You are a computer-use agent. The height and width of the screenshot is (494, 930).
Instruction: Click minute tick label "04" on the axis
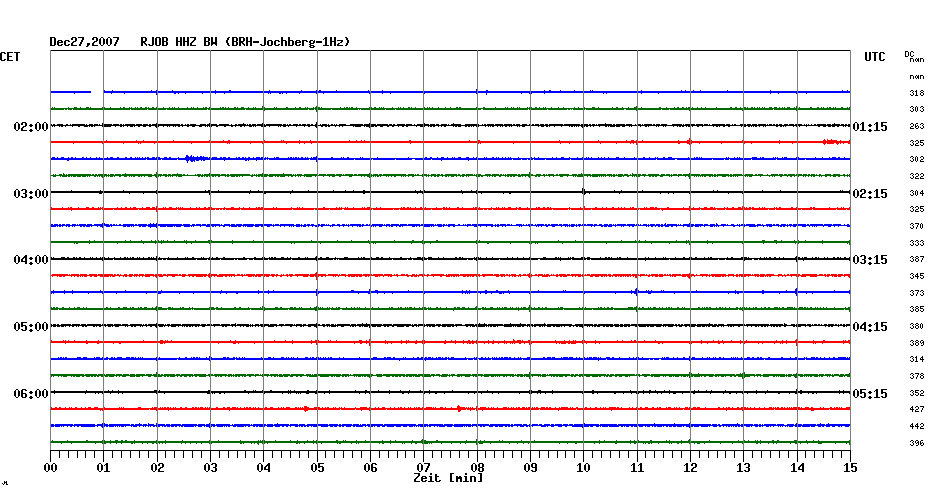pos(263,468)
